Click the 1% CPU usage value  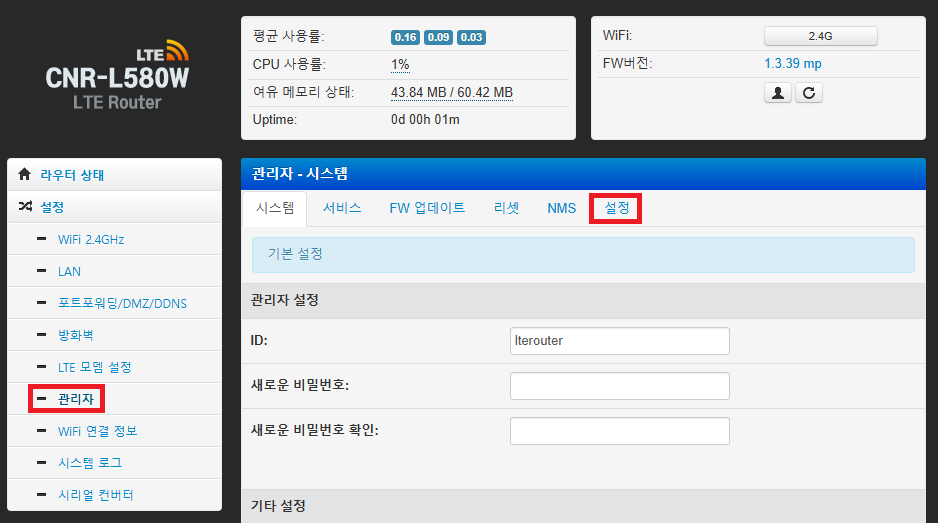400,65
